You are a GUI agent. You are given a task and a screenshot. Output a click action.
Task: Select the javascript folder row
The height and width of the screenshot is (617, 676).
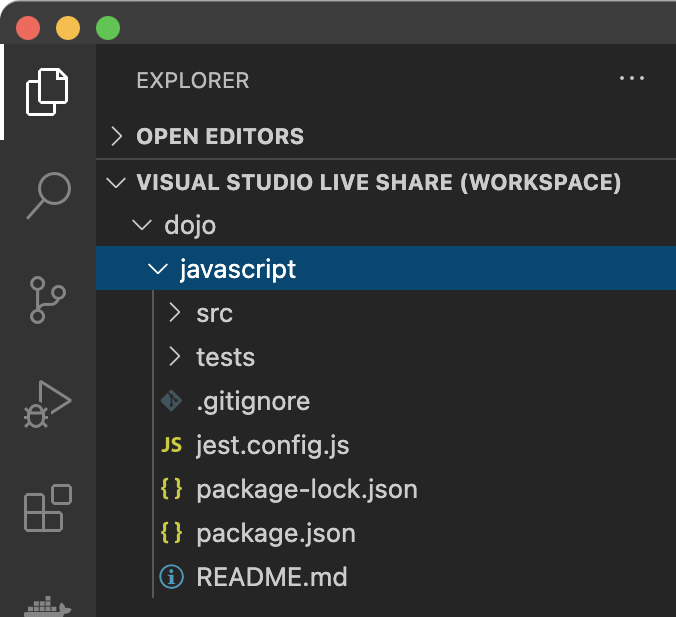pos(386,268)
